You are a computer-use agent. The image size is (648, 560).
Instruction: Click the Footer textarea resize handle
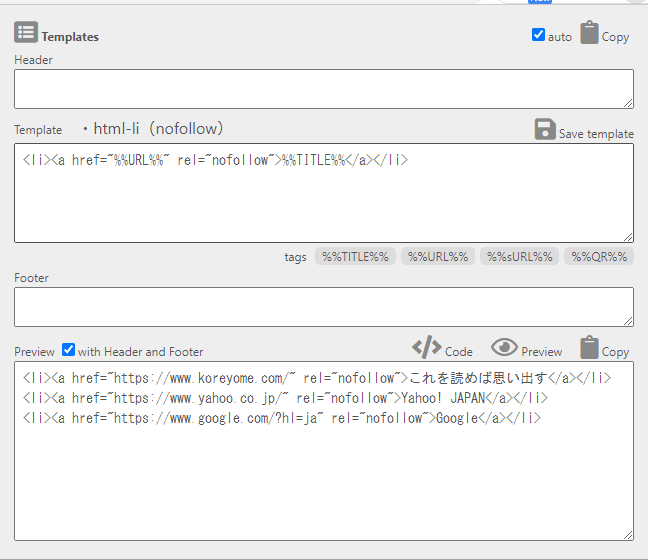(x=628, y=321)
